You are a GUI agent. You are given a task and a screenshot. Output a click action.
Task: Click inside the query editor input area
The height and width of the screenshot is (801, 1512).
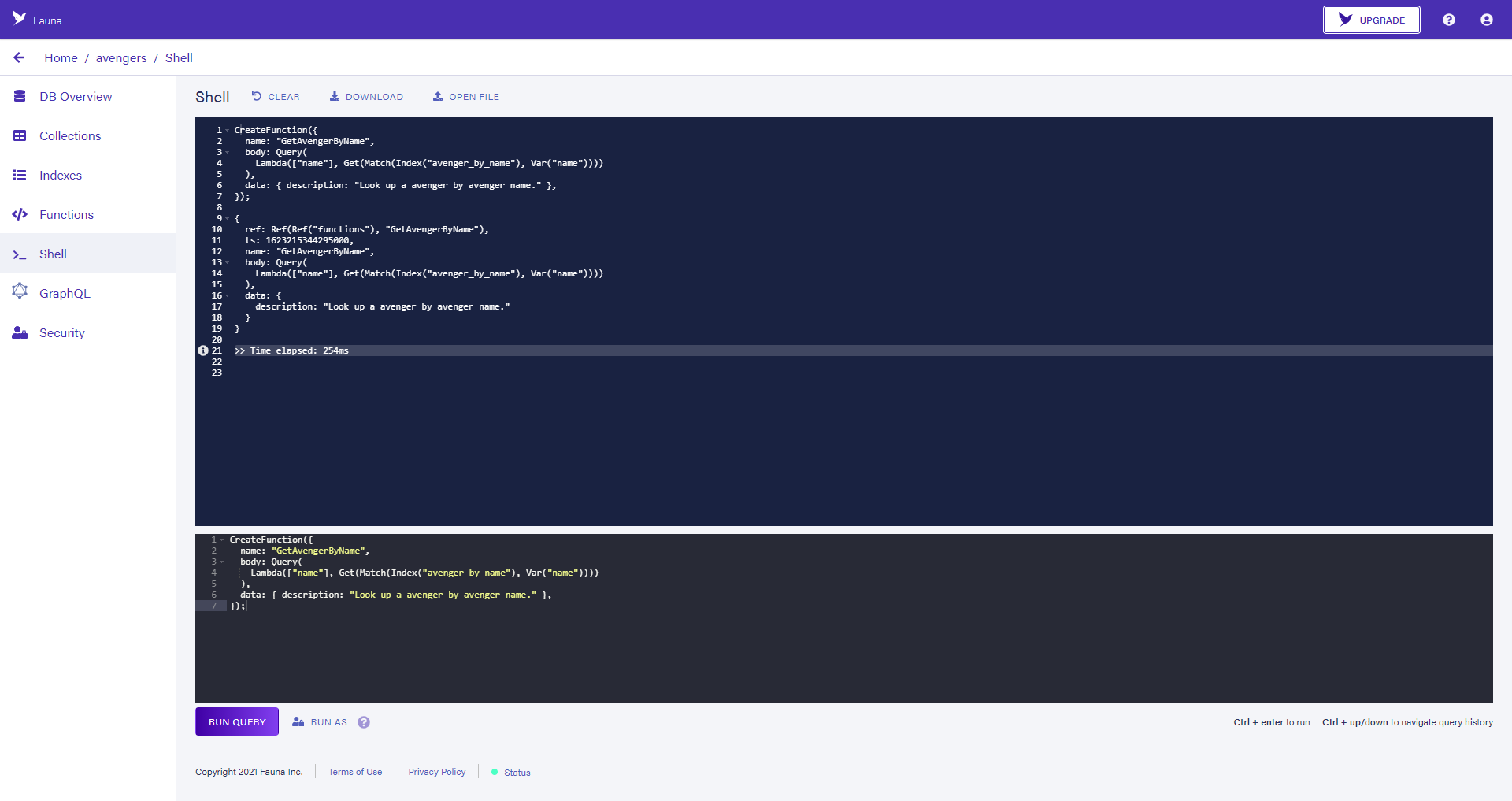[787, 646]
